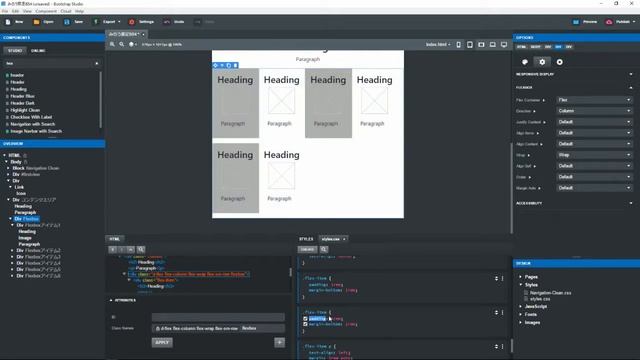The height and width of the screenshot is (360, 640).
Task: Select the landscape tablet device preview icon
Action: coord(481,44)
